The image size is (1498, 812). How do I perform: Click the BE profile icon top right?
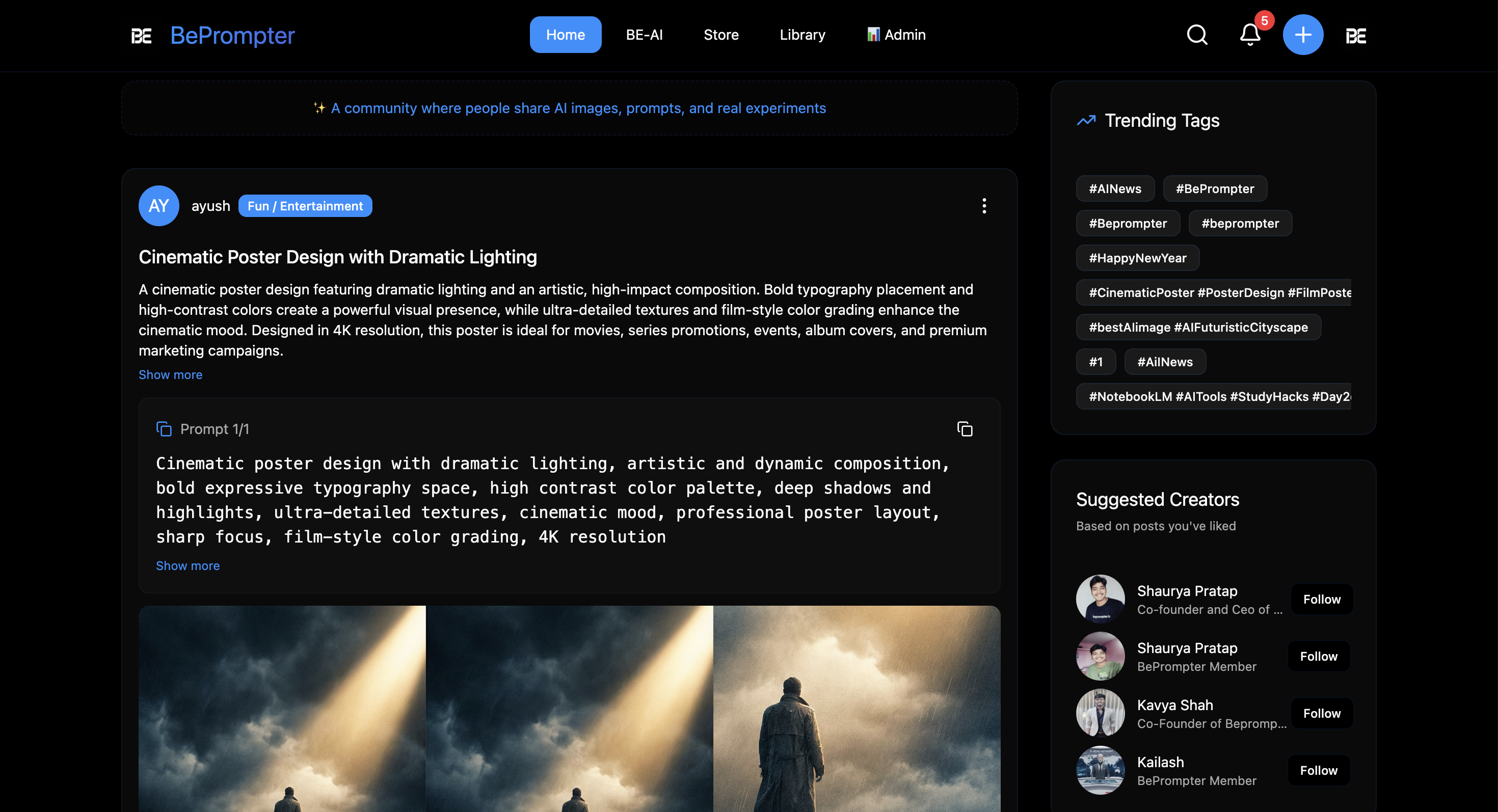click(1355, 36)
